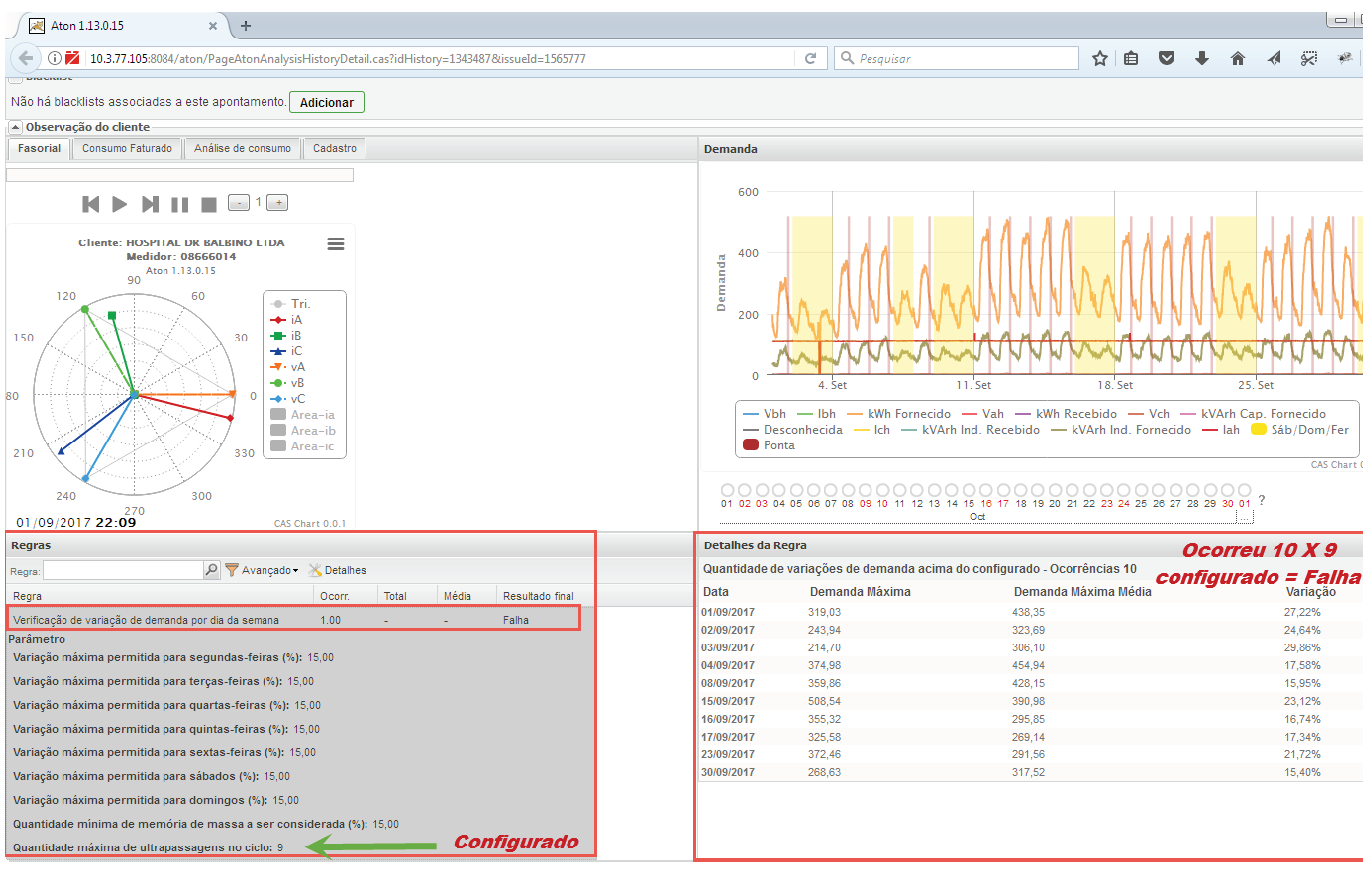Open Firefox downloads arrow icon
Viewport: 1372px width, 872px height.
(x=1202, y=58)
